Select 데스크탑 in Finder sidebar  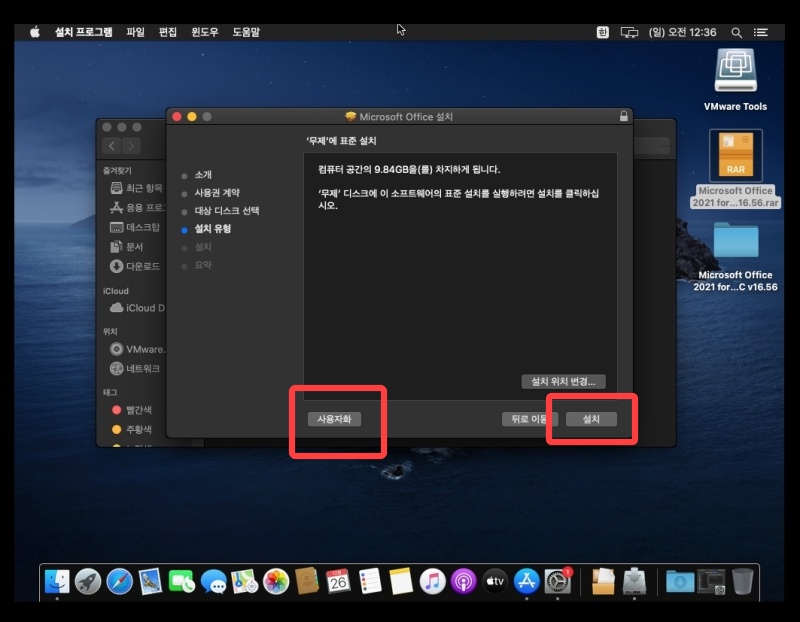tap(135, 227)
